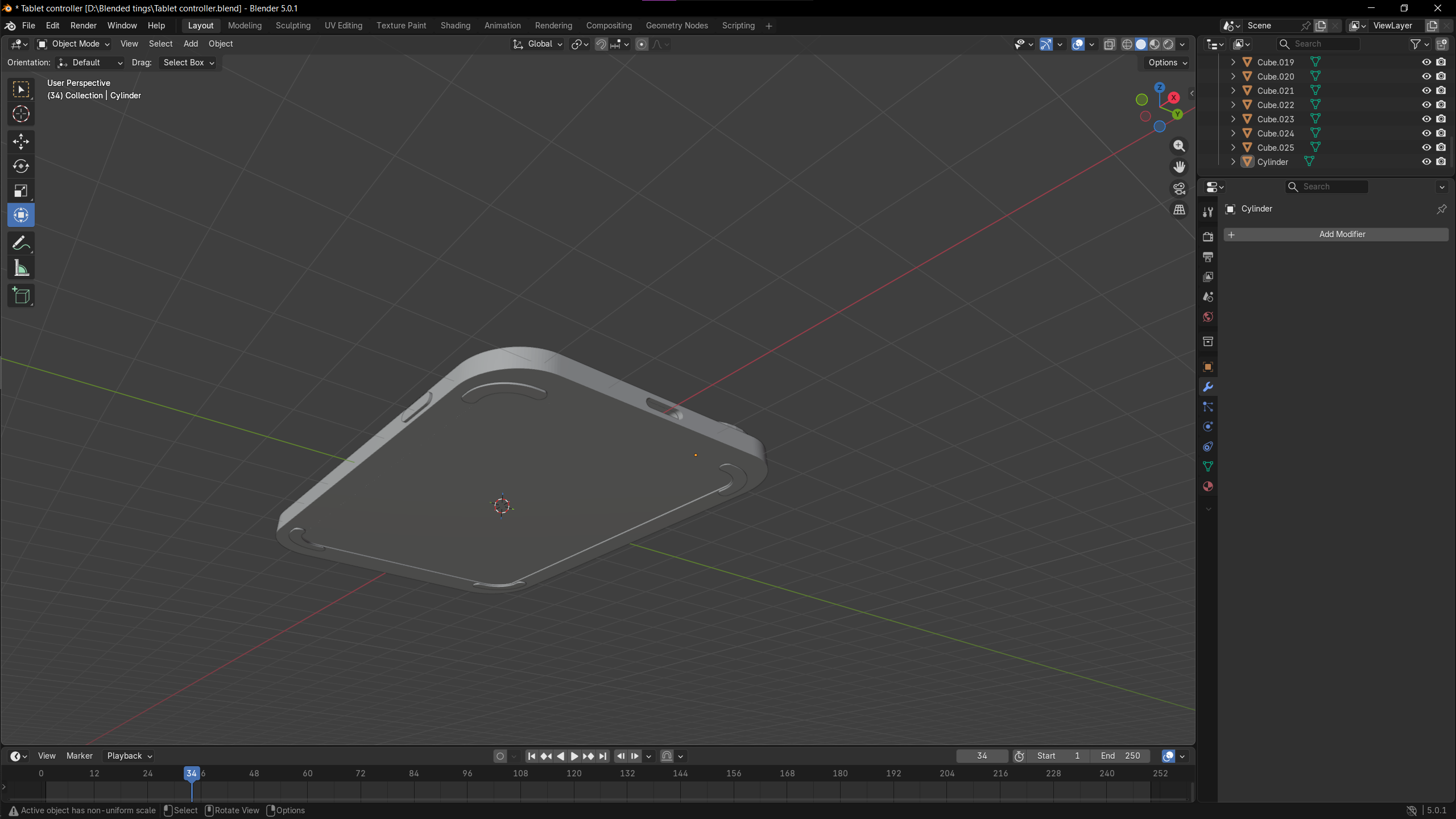Open the Render menu
This screenshot has height=819, width=1456.
(83, 26)
